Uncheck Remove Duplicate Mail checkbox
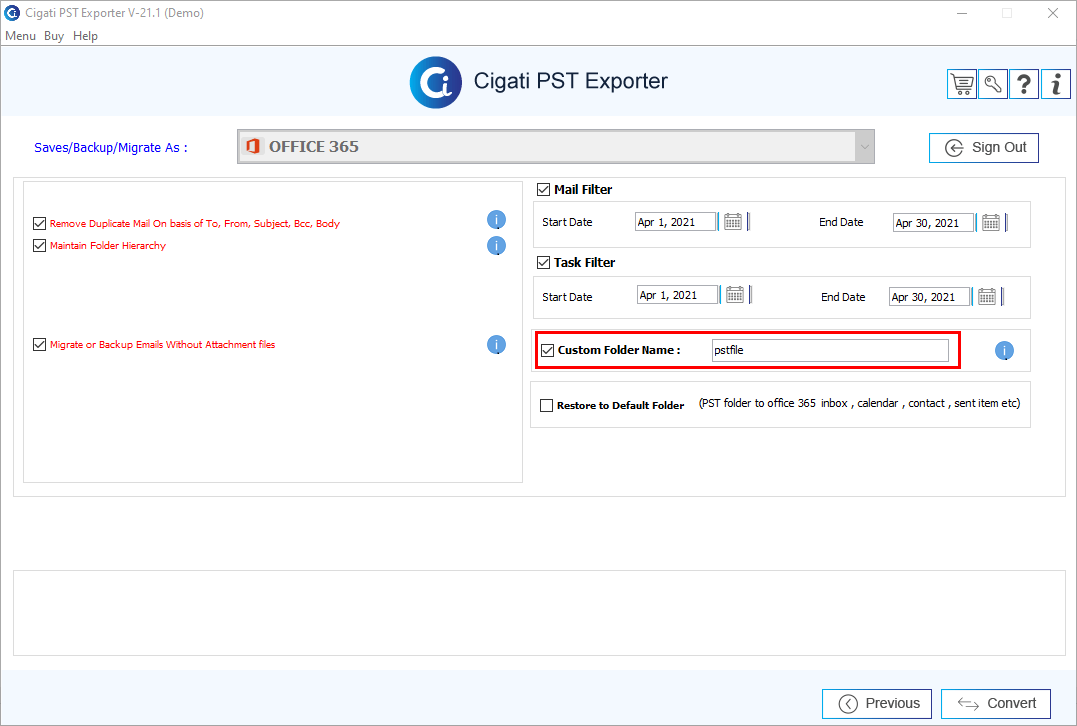The height and width of the screenshot is (726, 1077). tap(39, 223)
